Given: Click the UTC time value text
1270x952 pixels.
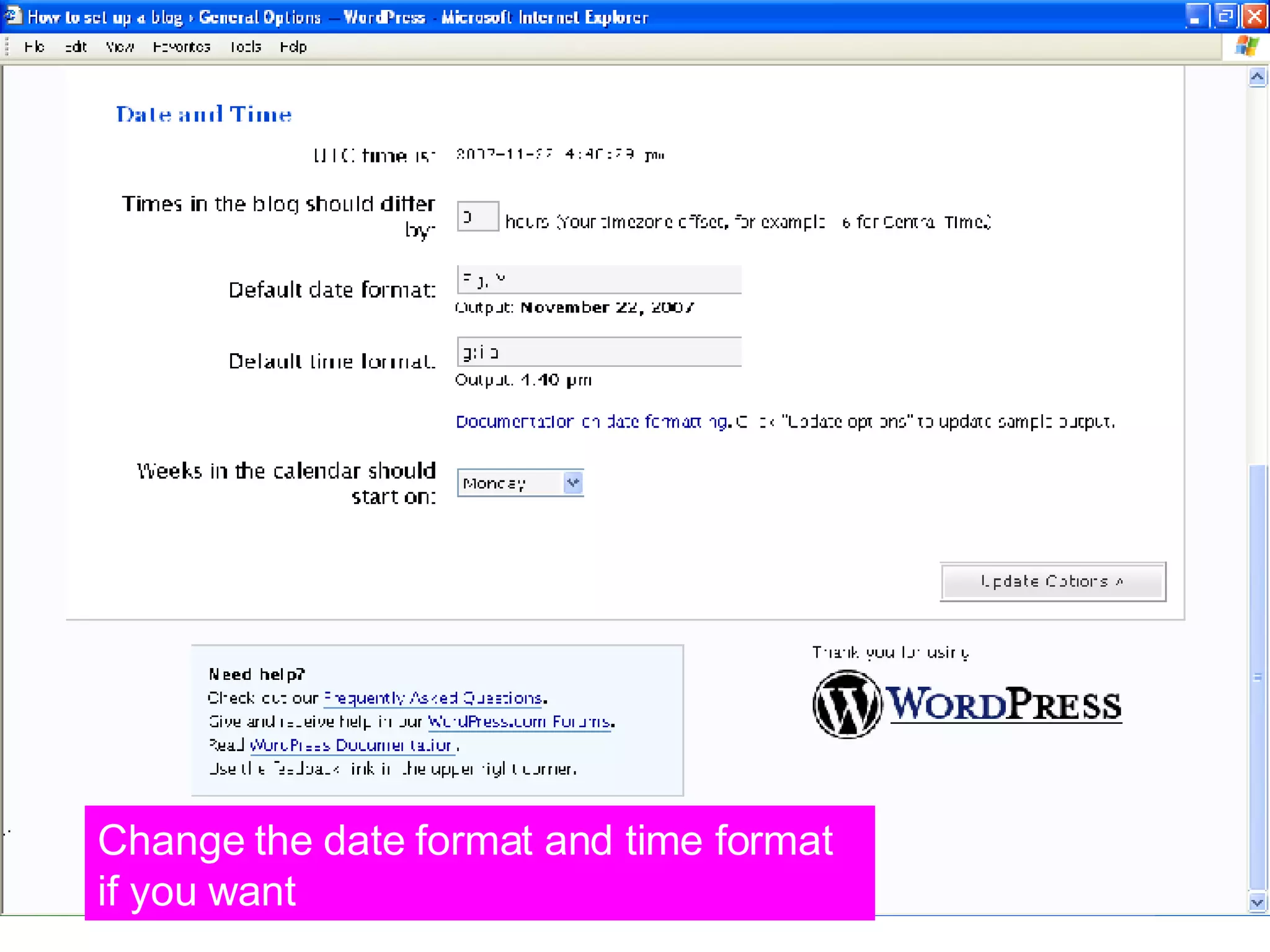Looking at the screenshot, I should 560,154.
